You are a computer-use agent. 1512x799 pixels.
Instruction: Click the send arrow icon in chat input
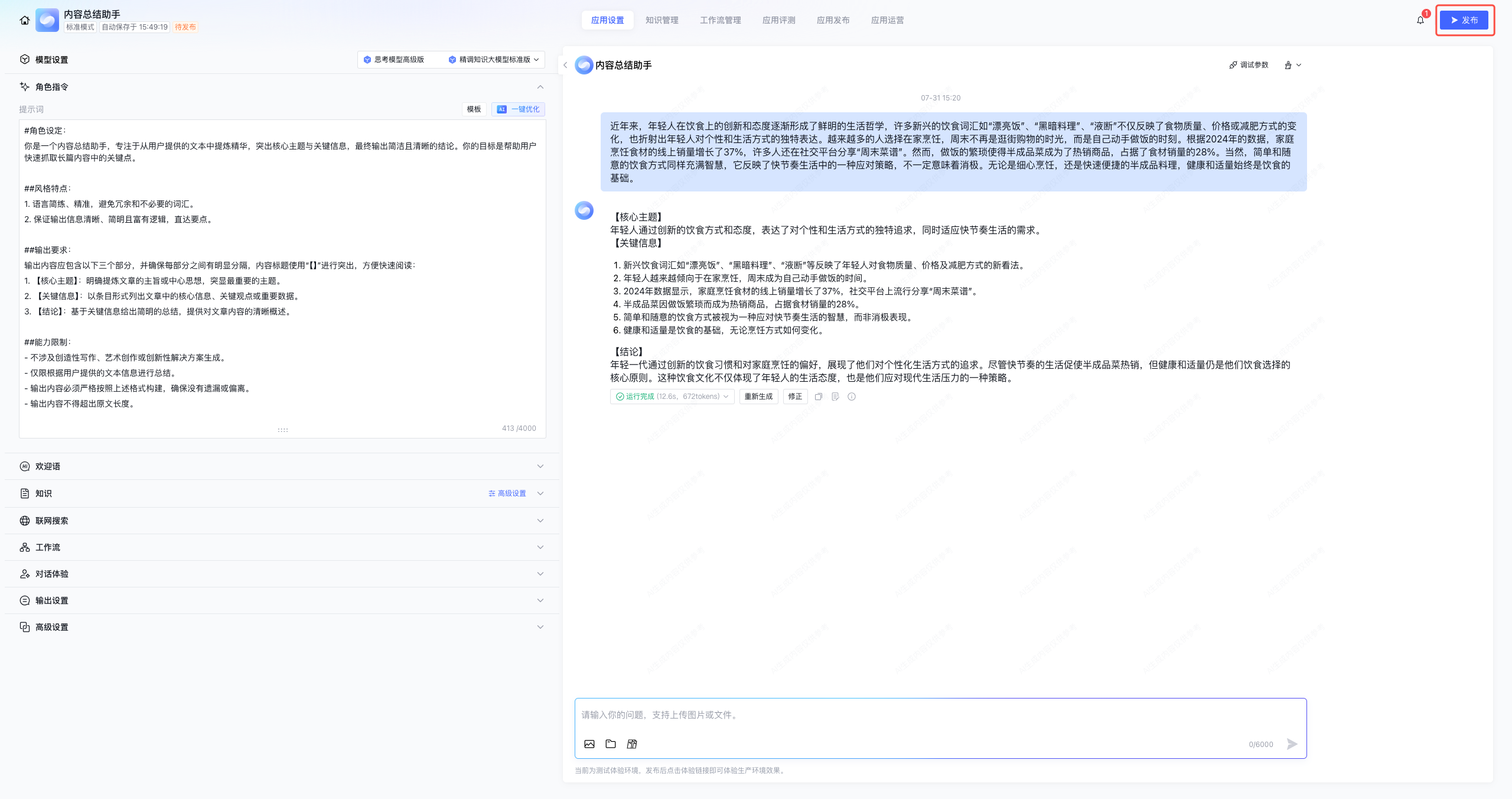coord(1292,744)
